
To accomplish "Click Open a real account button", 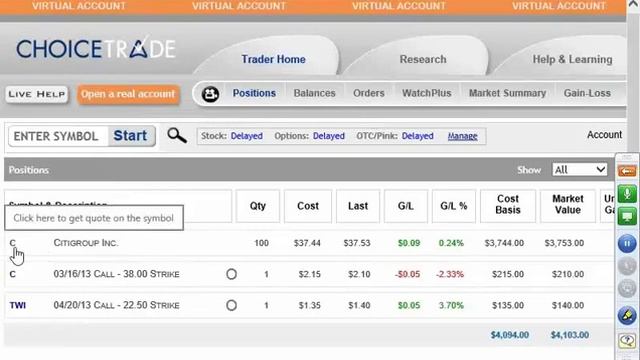I will (128, 94).
